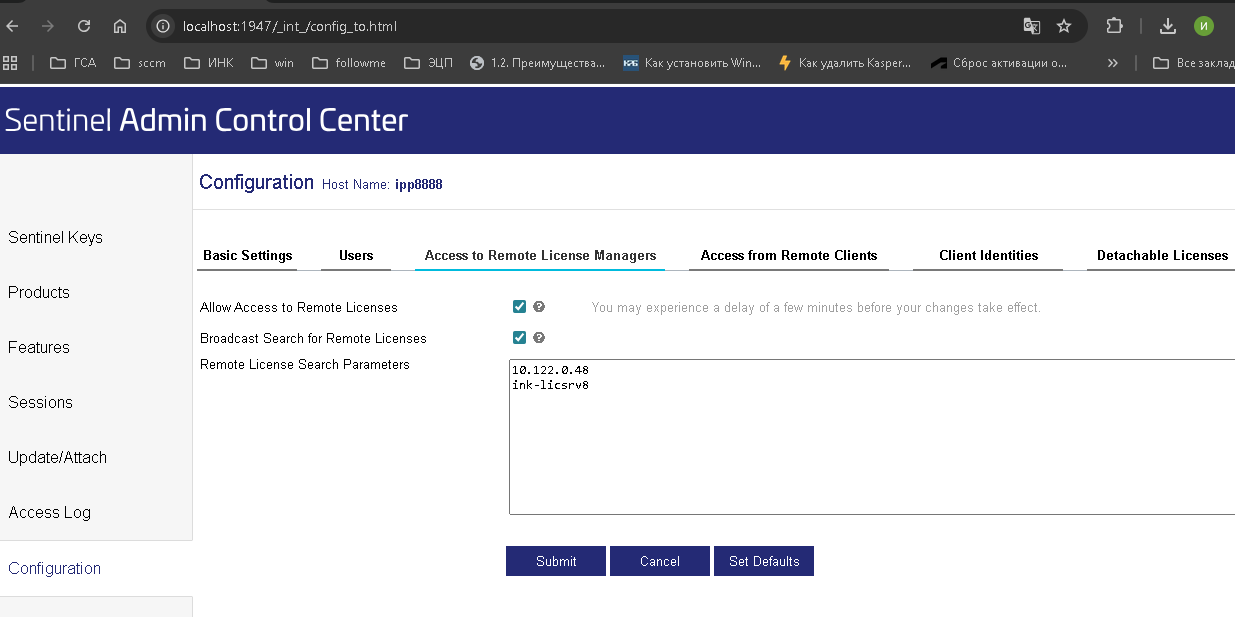The image size is (1235, 617).
Task: Open the Detachable Licenses tab
Action: pyautogui.click(x=1162, y=256)
